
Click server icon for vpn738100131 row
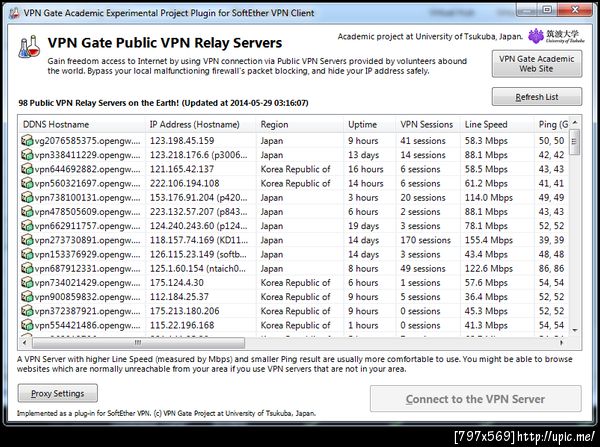pos(27,198)
